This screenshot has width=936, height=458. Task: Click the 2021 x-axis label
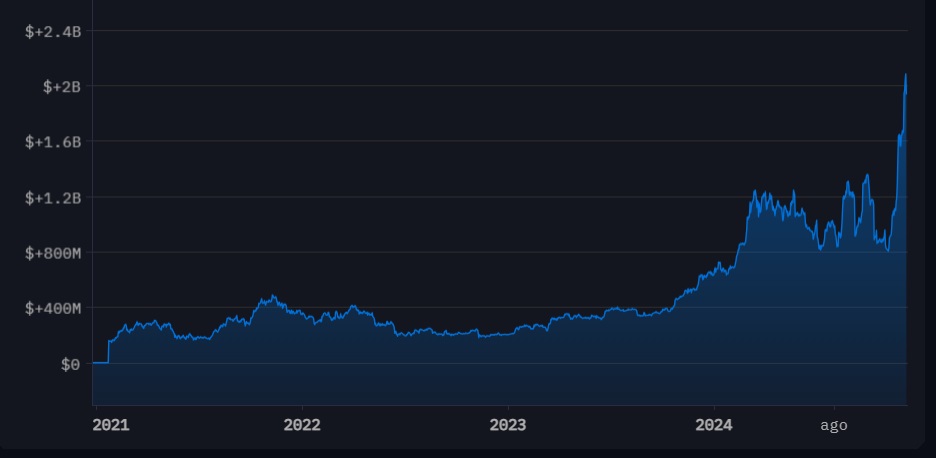point(110,425)
